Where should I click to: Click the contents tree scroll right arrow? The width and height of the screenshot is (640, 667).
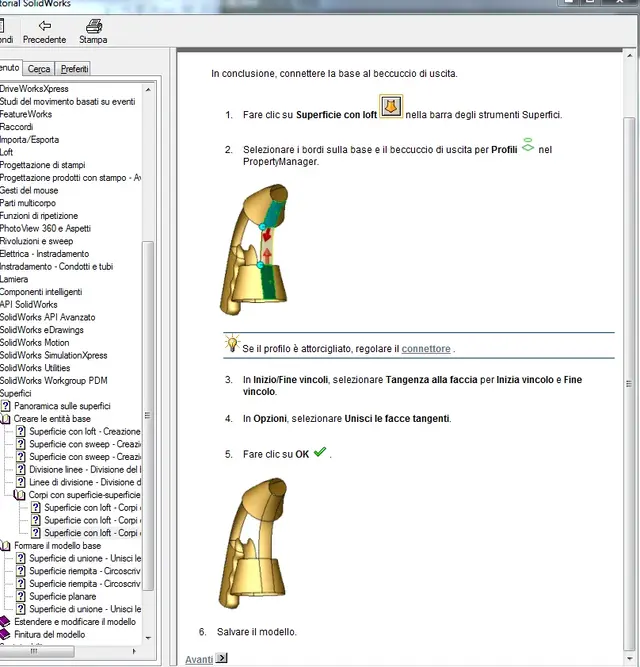[x=134, y=651]
